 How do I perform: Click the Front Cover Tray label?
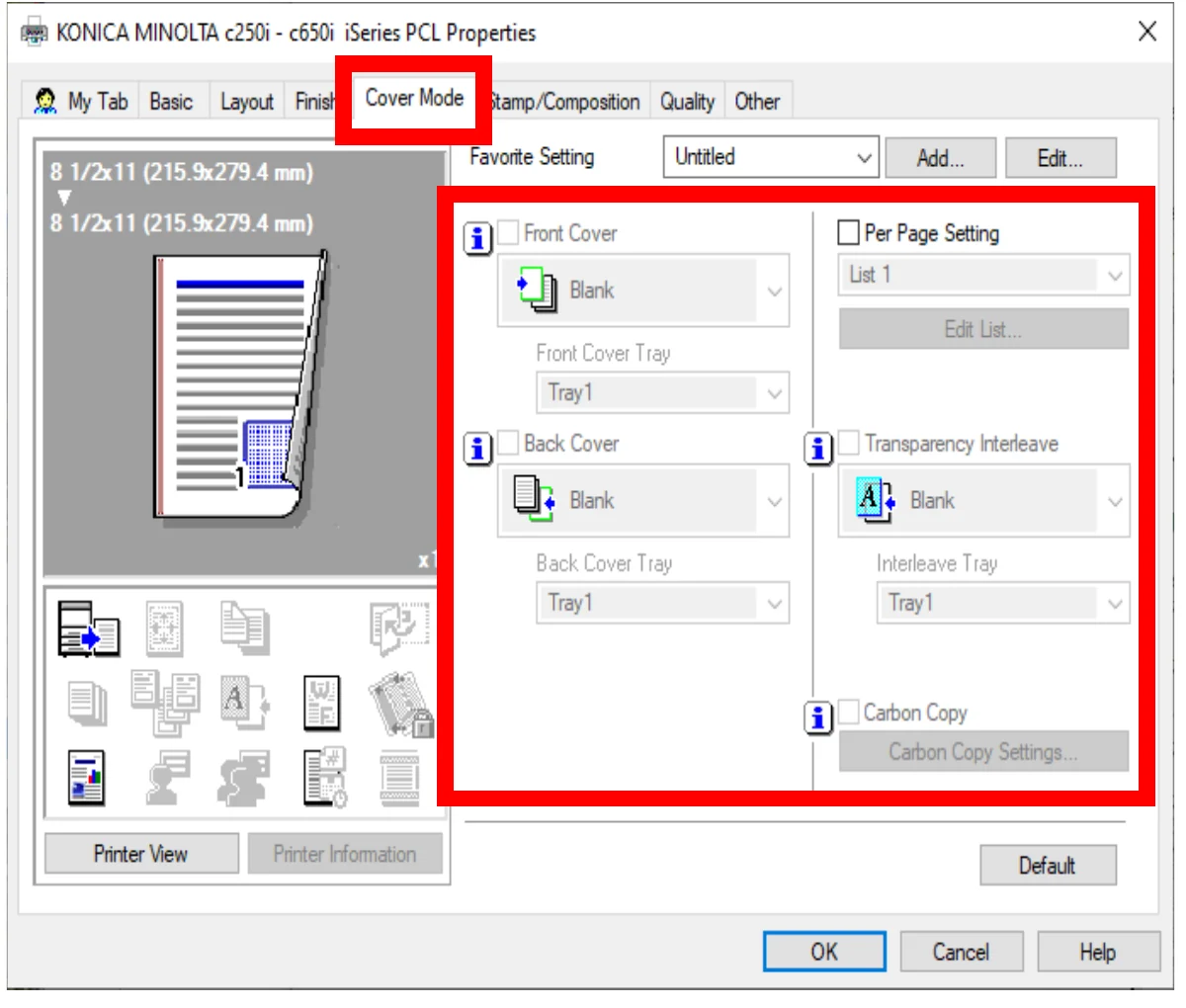604,354
